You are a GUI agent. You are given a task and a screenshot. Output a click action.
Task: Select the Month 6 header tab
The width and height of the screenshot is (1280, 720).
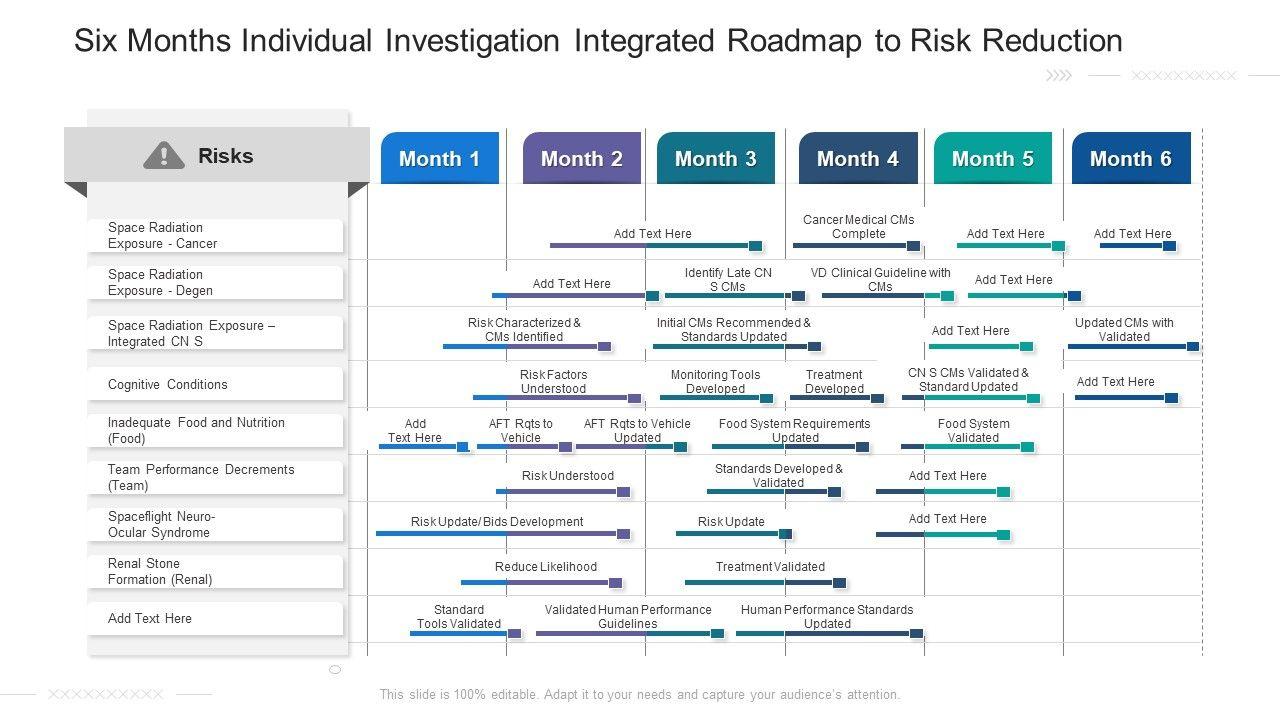pos(1130,158)
